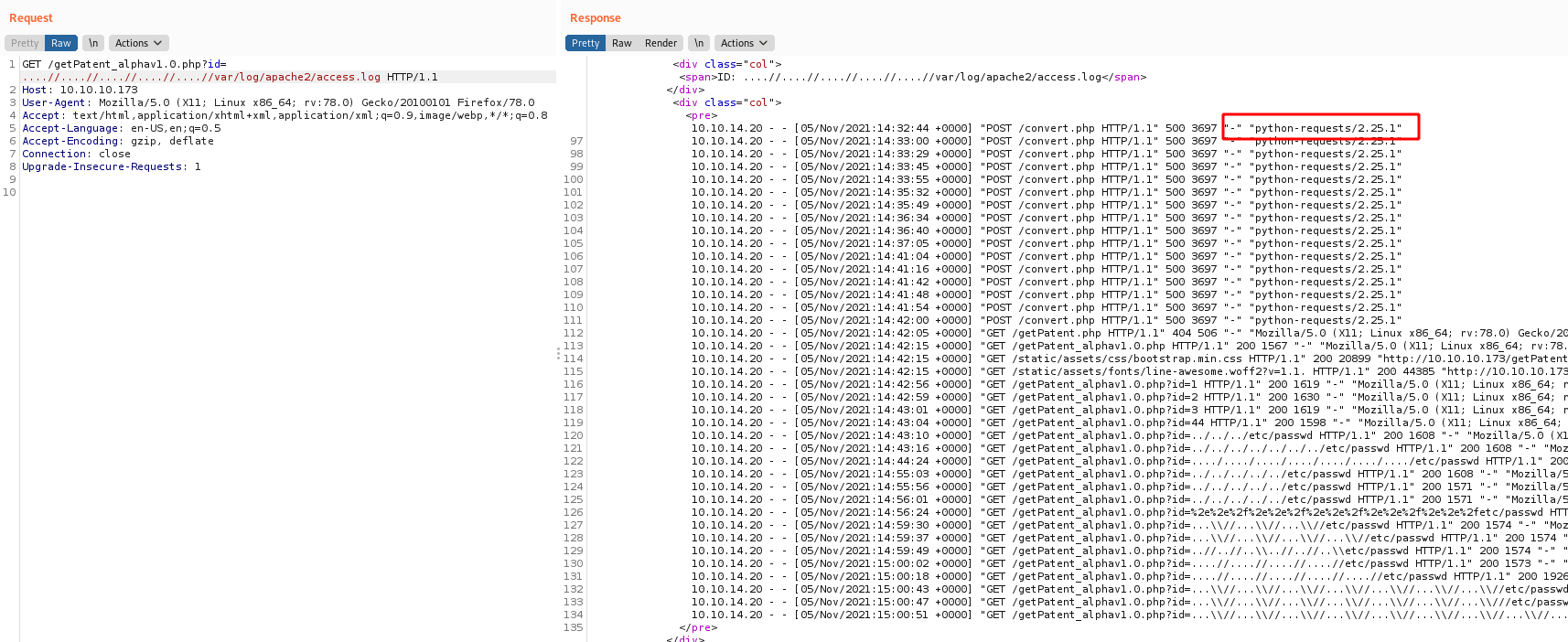
Task: Click line number 135 in response gutter
Action: coord(574,627)
